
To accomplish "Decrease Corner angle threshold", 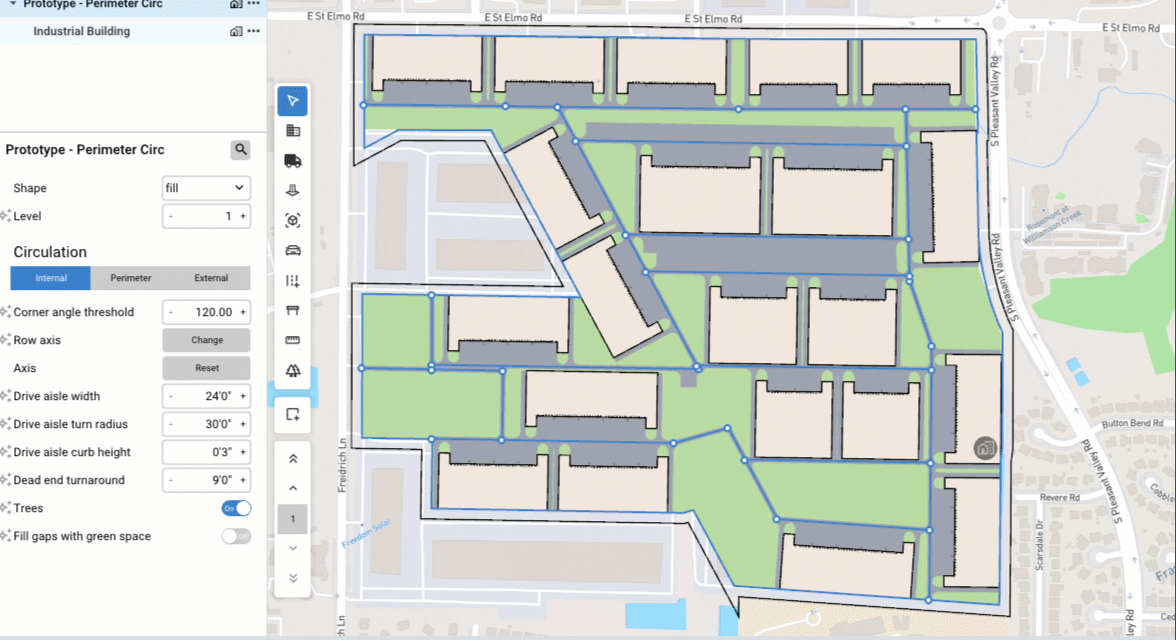I will [x=171, y=312].
